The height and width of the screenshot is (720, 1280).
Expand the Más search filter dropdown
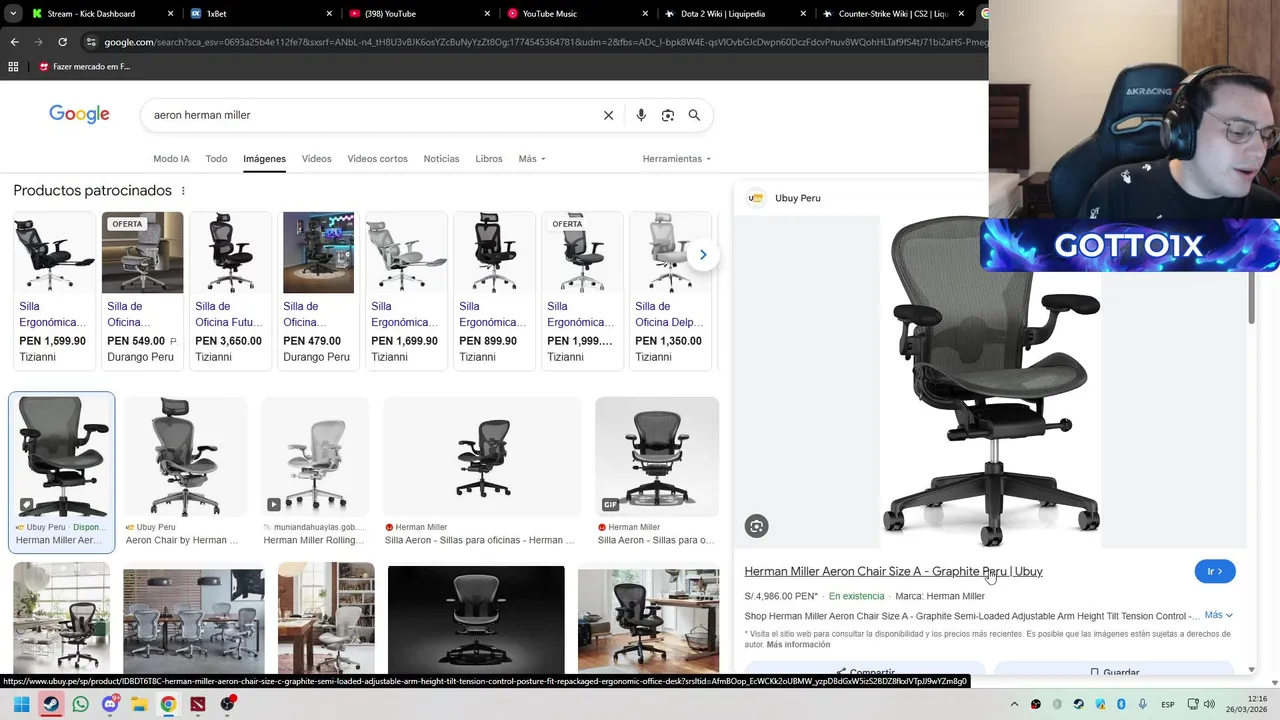(x=532, y=159)
